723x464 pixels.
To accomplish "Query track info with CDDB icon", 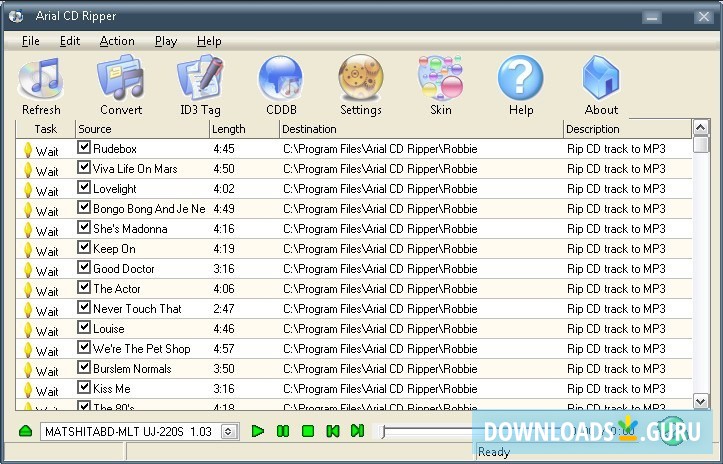I will click(281, 78).
